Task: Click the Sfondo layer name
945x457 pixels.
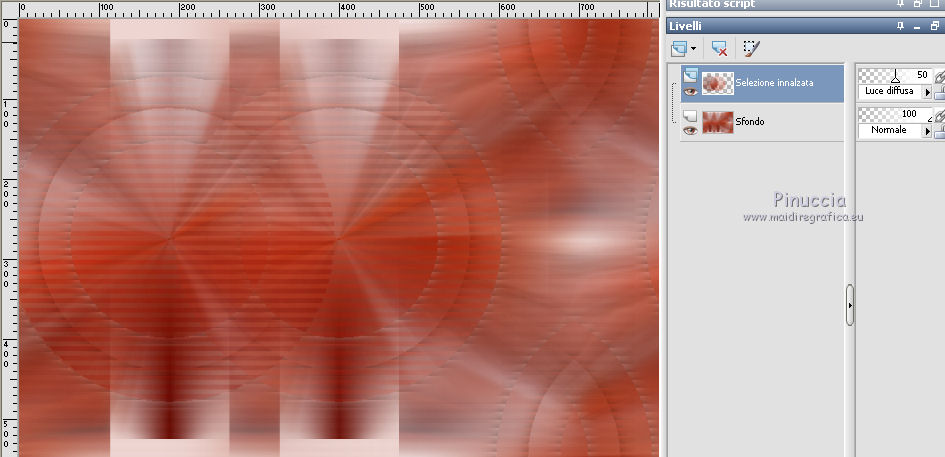Action: [749, 122]
